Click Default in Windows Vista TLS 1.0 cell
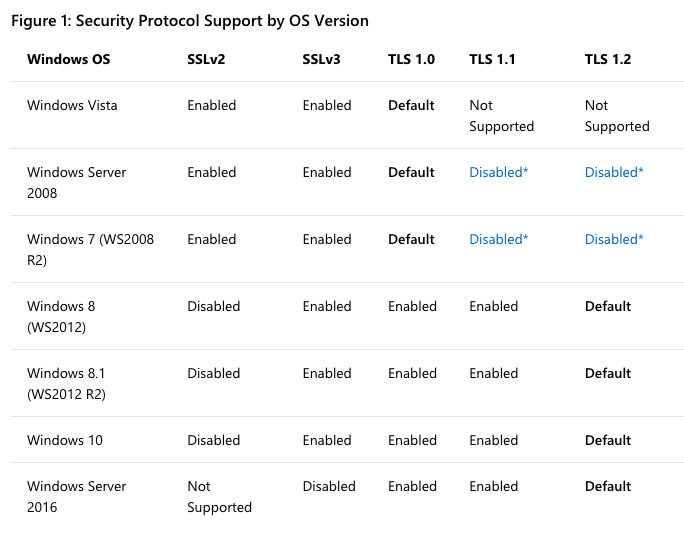 pyautogui.click(x=411, y=105)
